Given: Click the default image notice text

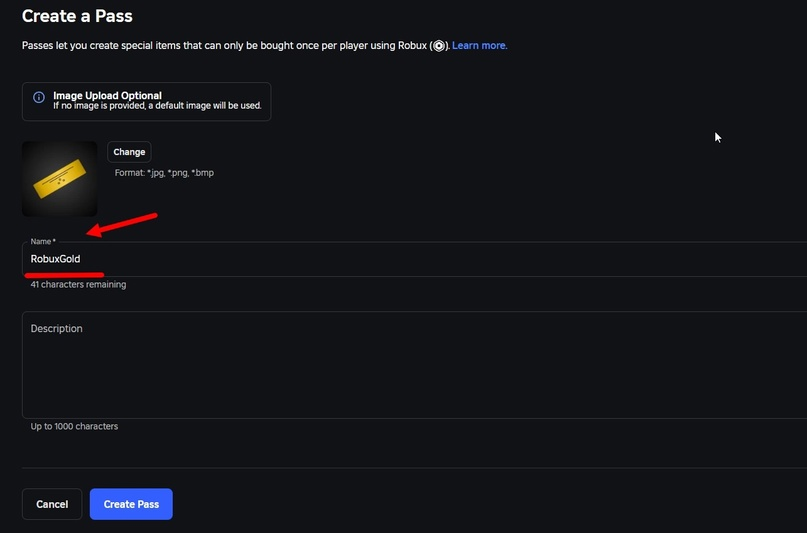Looking at the screenshot, I should (158, 105).
